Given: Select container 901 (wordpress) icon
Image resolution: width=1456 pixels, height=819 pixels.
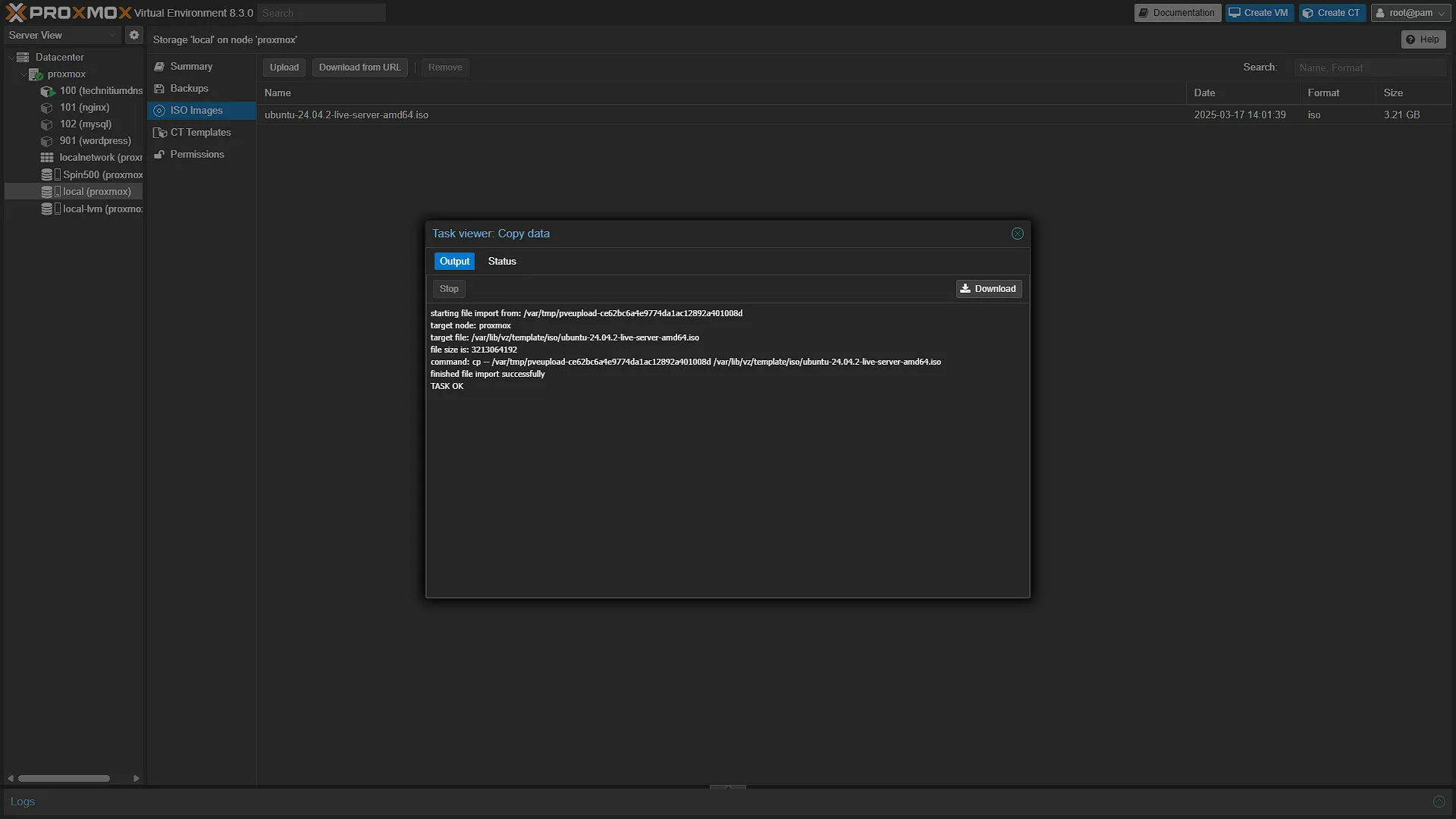Looking at the screenshot, I should coord(46,141).
